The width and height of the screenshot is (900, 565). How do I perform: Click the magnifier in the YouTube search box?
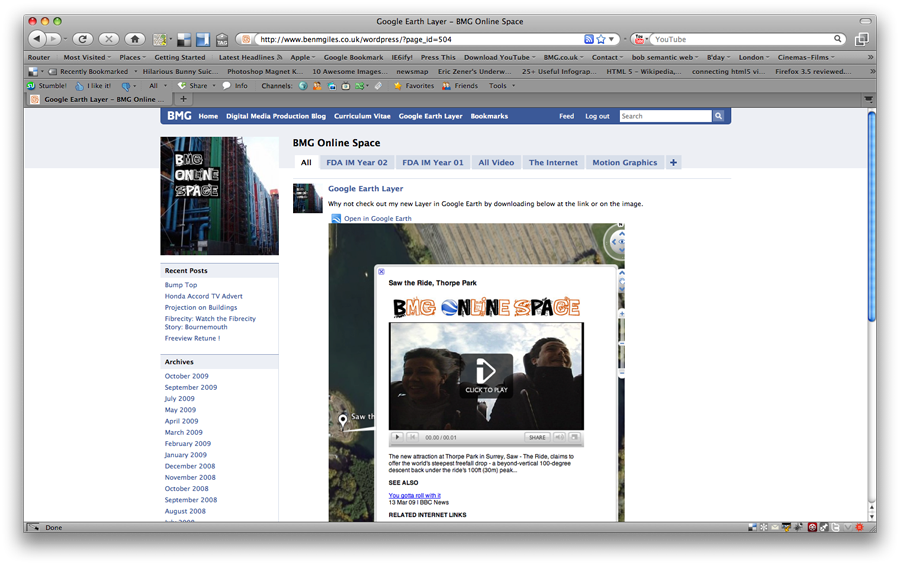click(837, 39)
